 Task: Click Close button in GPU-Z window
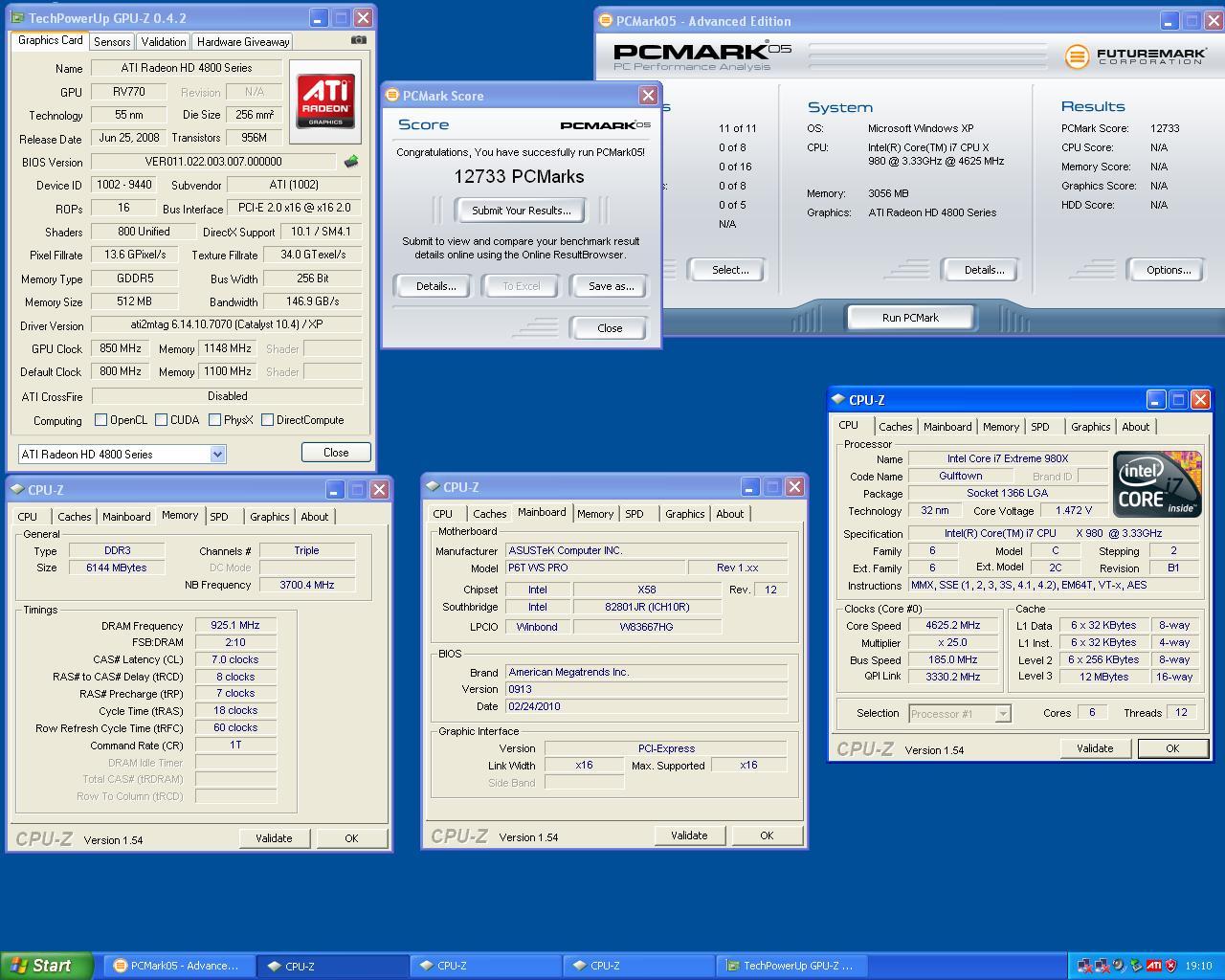point(336,453)
